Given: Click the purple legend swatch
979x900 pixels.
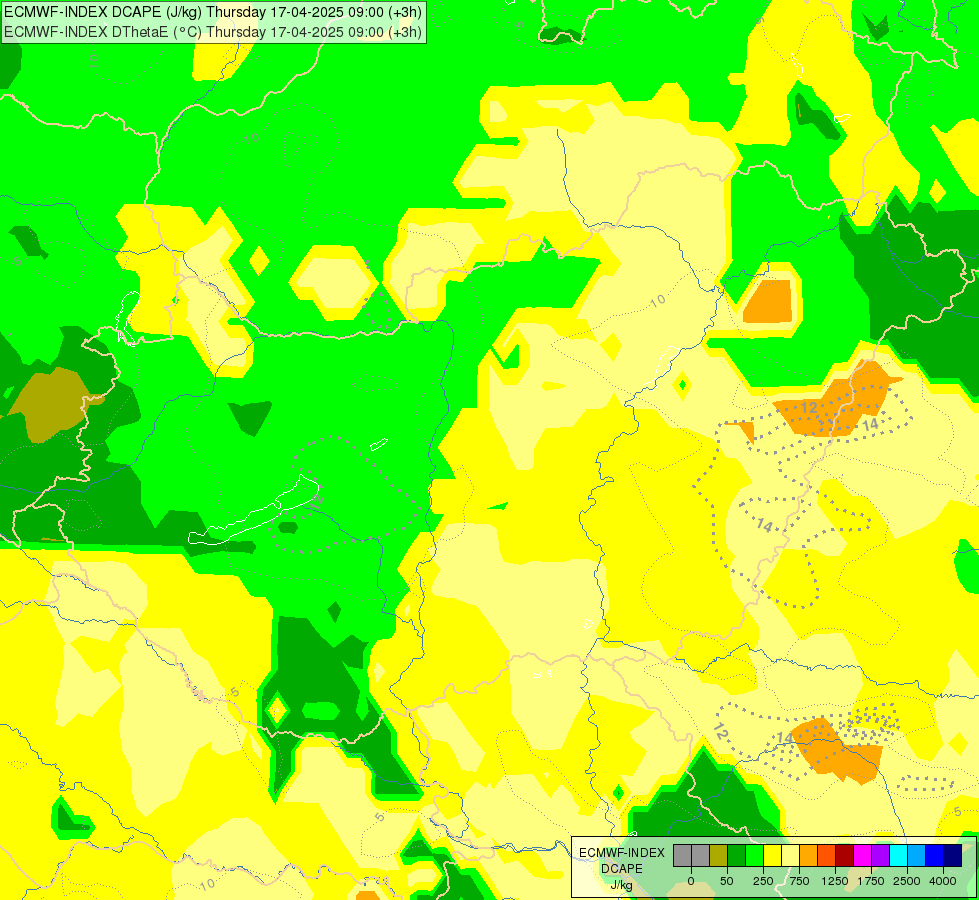Looking at the screenshot, I should (x=880, y=856).
